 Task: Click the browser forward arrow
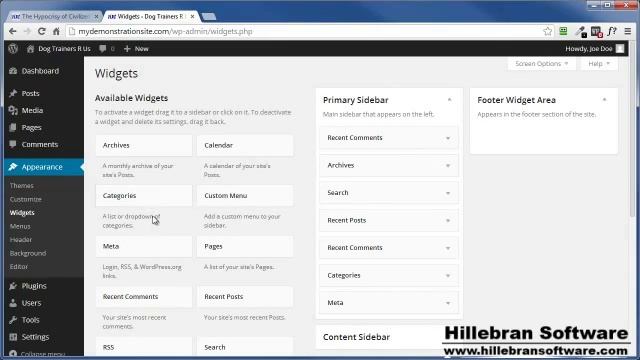point(27,31)
